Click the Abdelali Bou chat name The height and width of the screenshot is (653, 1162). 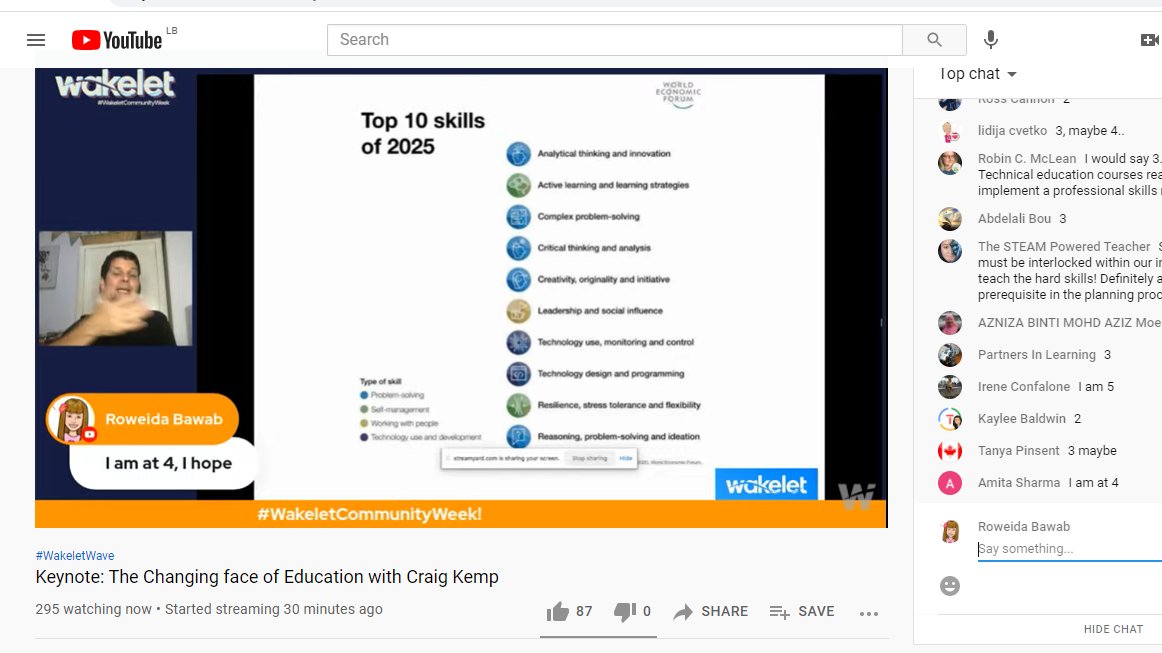(1014, 219)
